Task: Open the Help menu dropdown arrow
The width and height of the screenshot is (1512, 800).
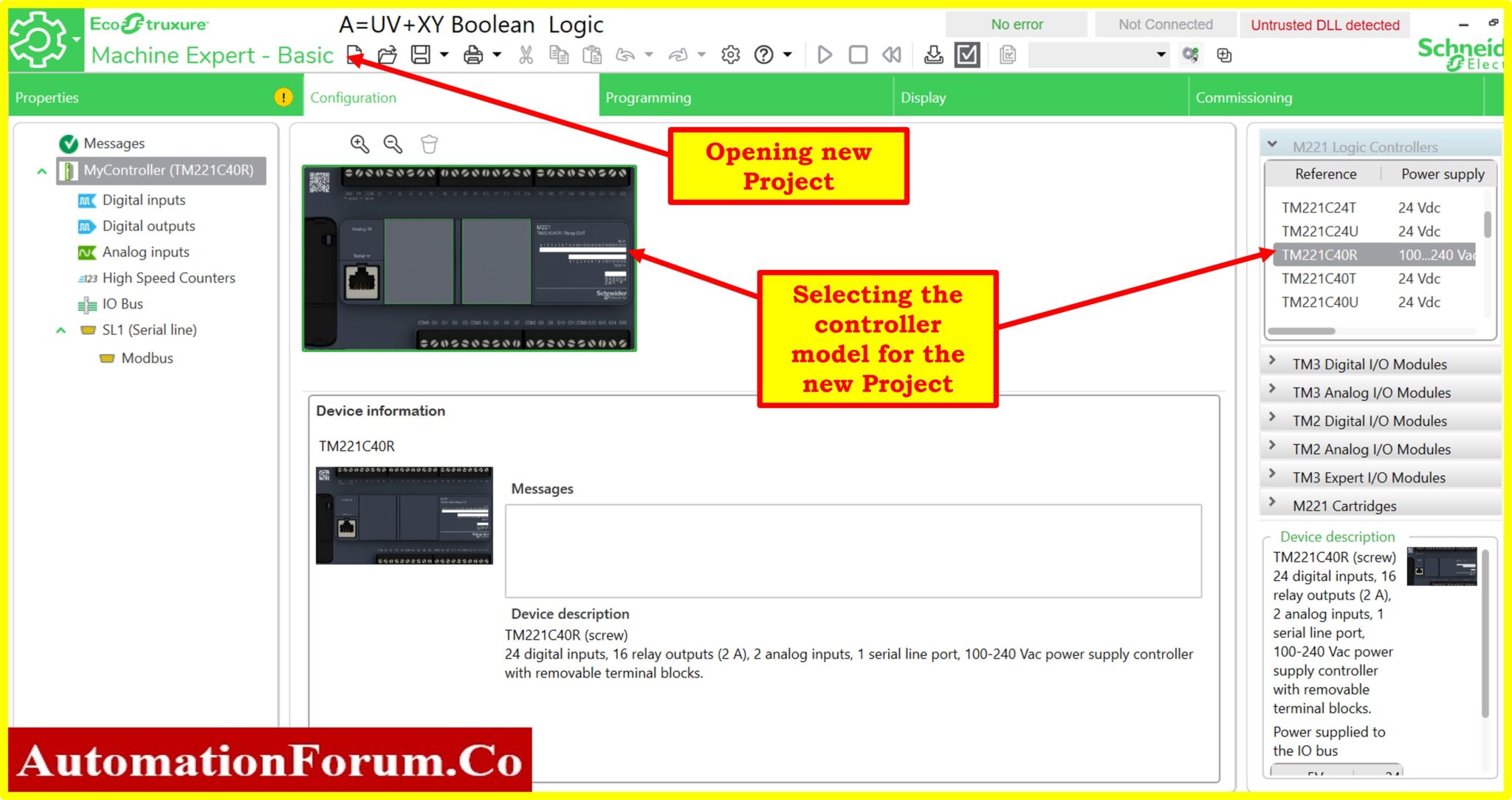Action: click(786, 55)
